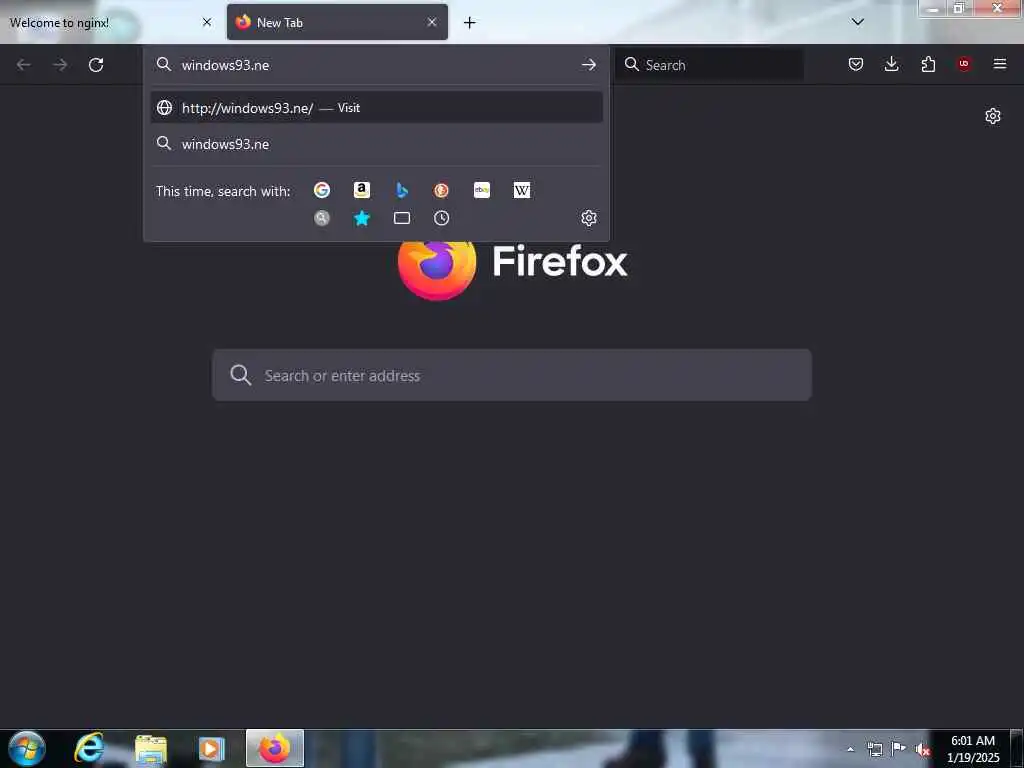The width and height of the screenshot is (1024, 768).
Task: Visit http://windows93.ne/ suggestion
Action: point(377,108)
